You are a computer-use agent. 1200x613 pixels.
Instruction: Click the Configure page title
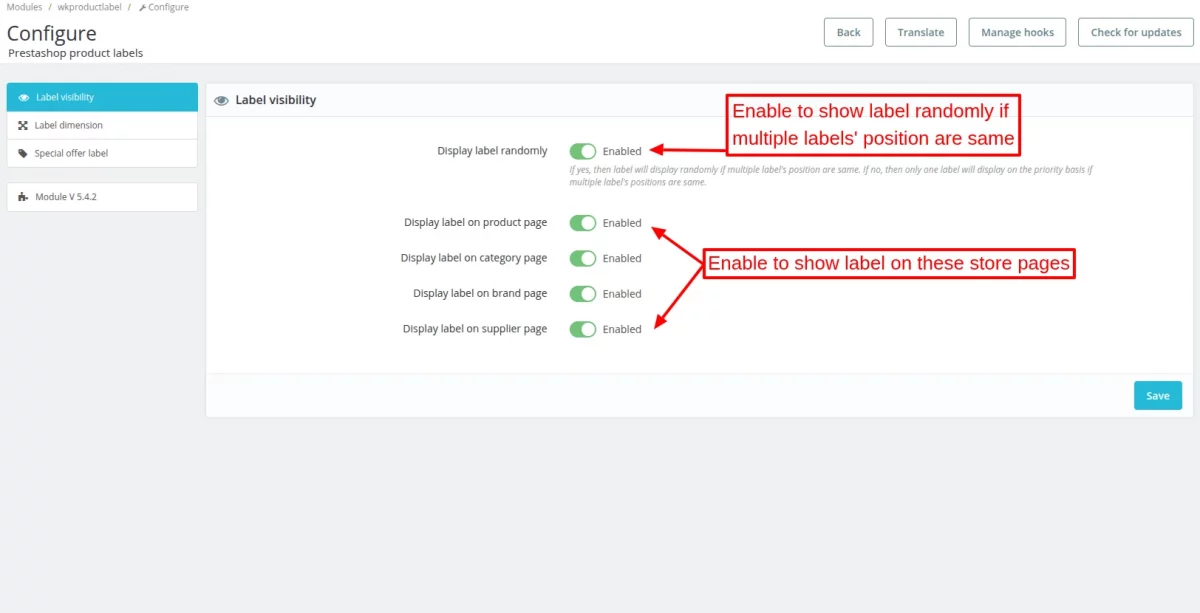(52, 34)
